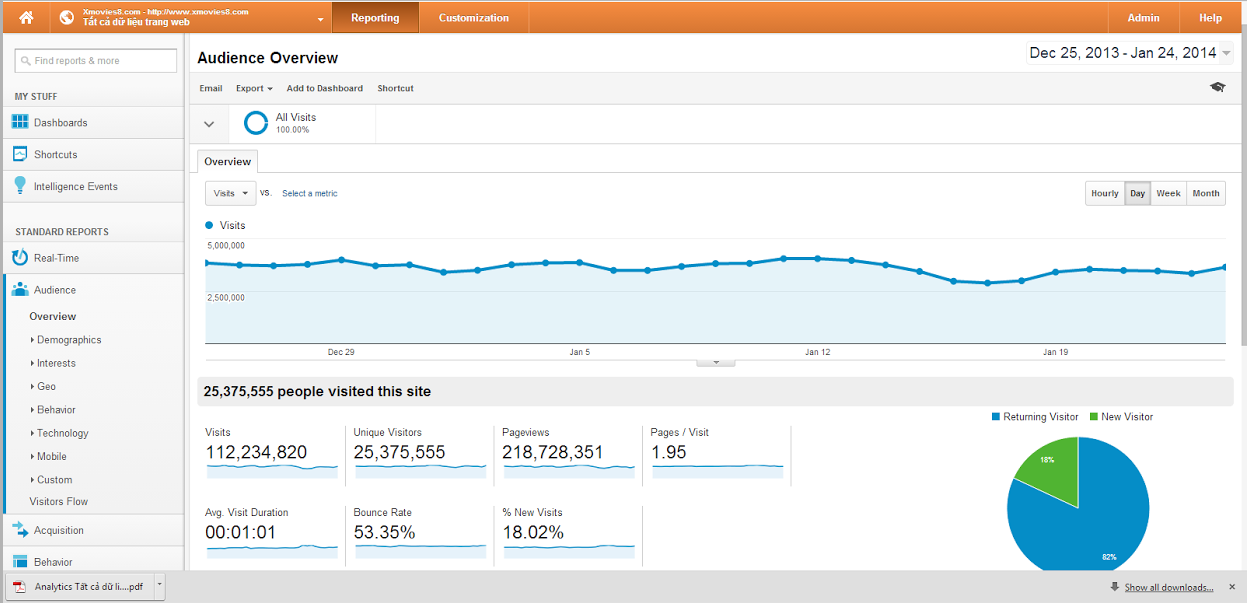Click Add to Dashboard button
The image size is (1247, 603).
(324, 88)
